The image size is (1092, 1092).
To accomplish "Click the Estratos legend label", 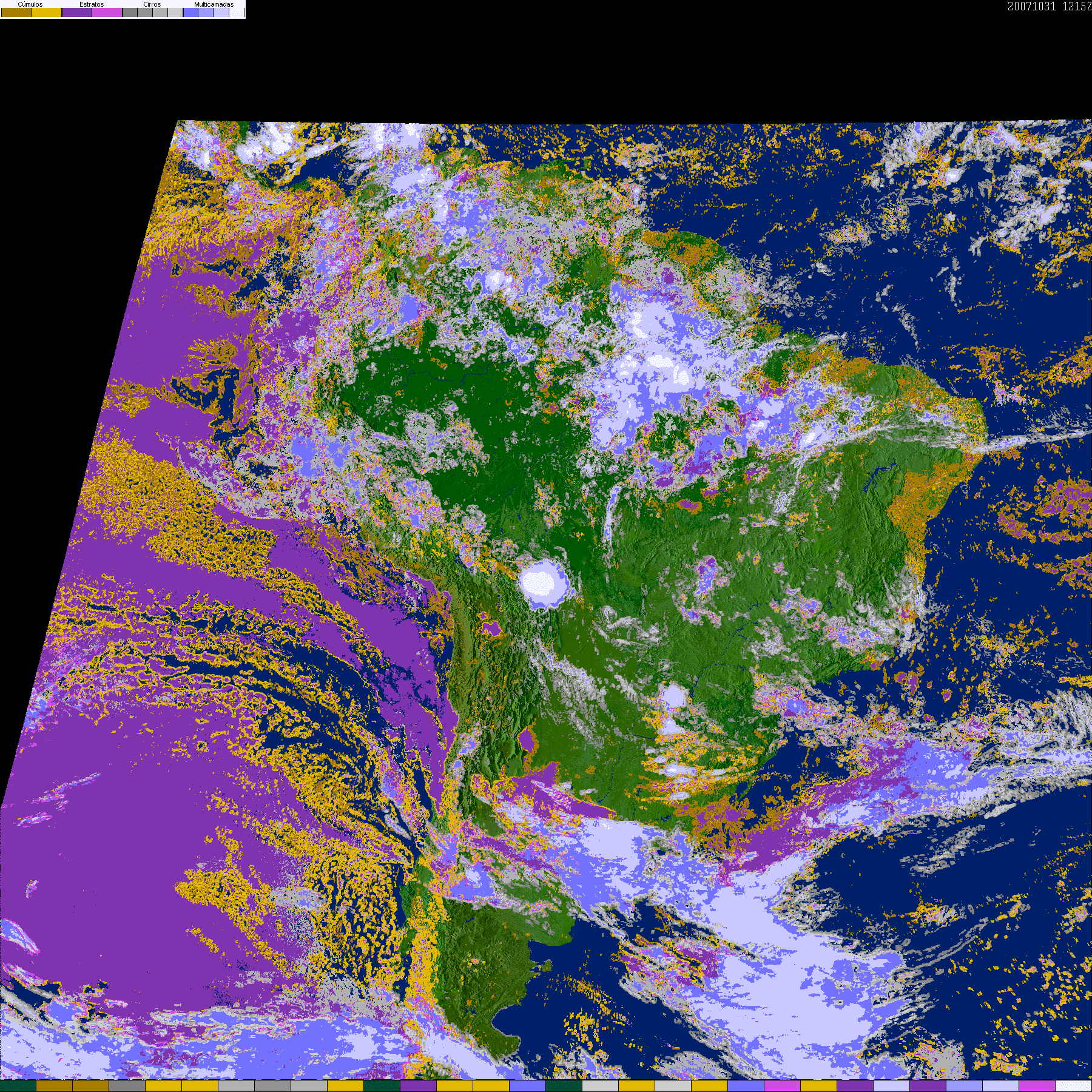I will (92, 4).
